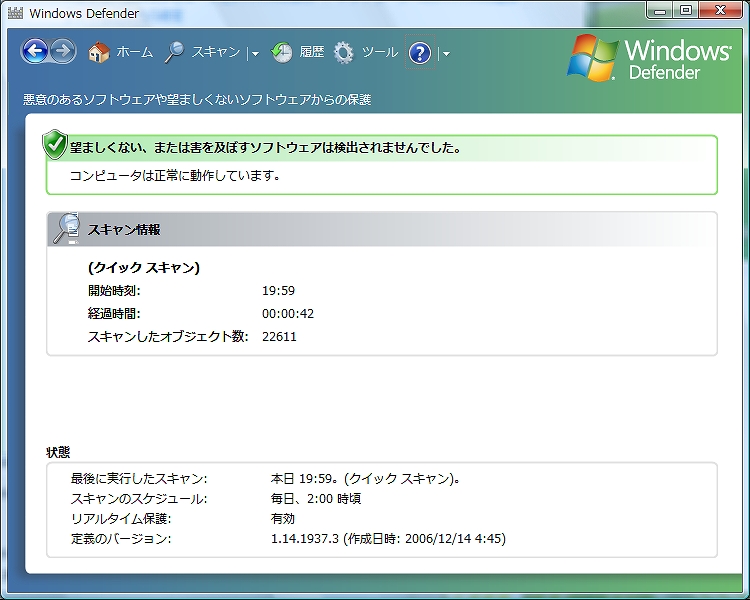Click the green shield status icon
Viewport: 750px width, 600px height.
(x=54, y=145)
